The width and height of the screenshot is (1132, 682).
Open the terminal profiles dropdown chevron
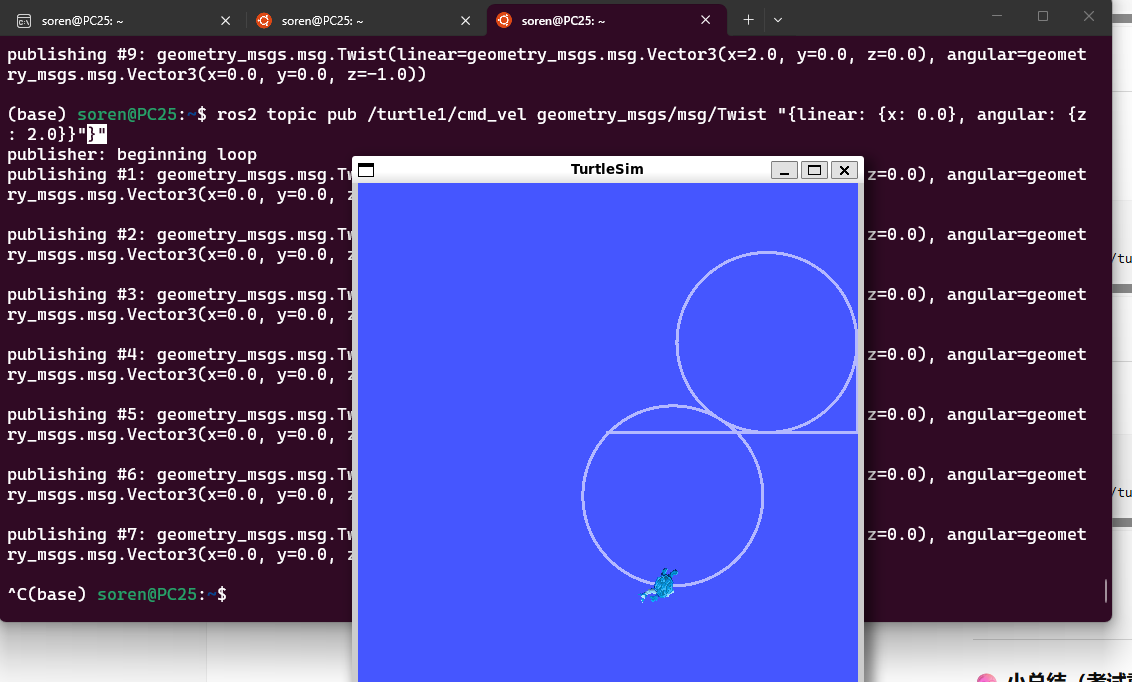point(778,20)
